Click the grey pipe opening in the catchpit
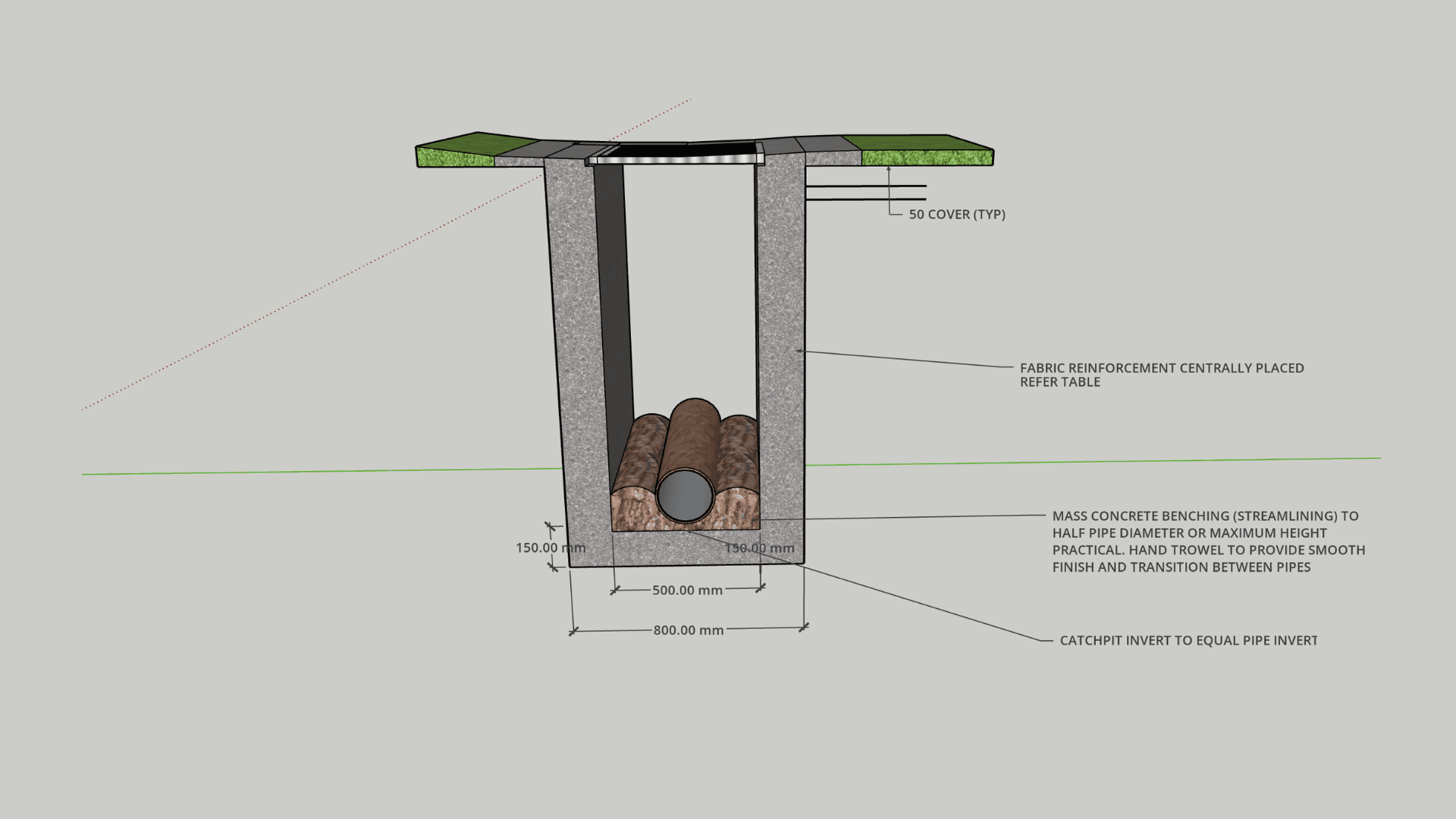The width and height of the screenshot is (1456, 819). [x=685, y=495]
